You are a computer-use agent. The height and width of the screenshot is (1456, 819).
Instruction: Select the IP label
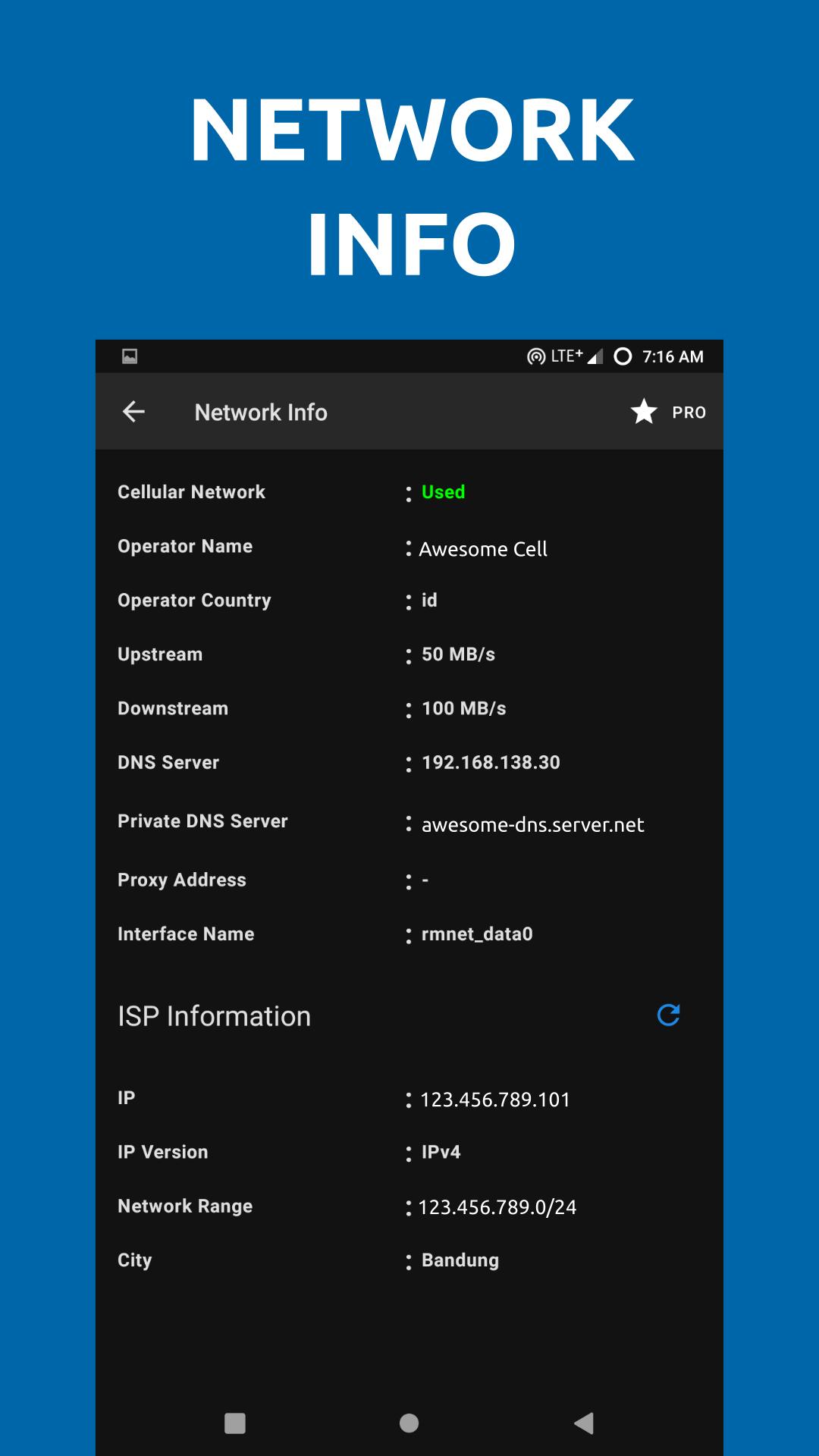pyautogui.click(x=126, y=1097)
